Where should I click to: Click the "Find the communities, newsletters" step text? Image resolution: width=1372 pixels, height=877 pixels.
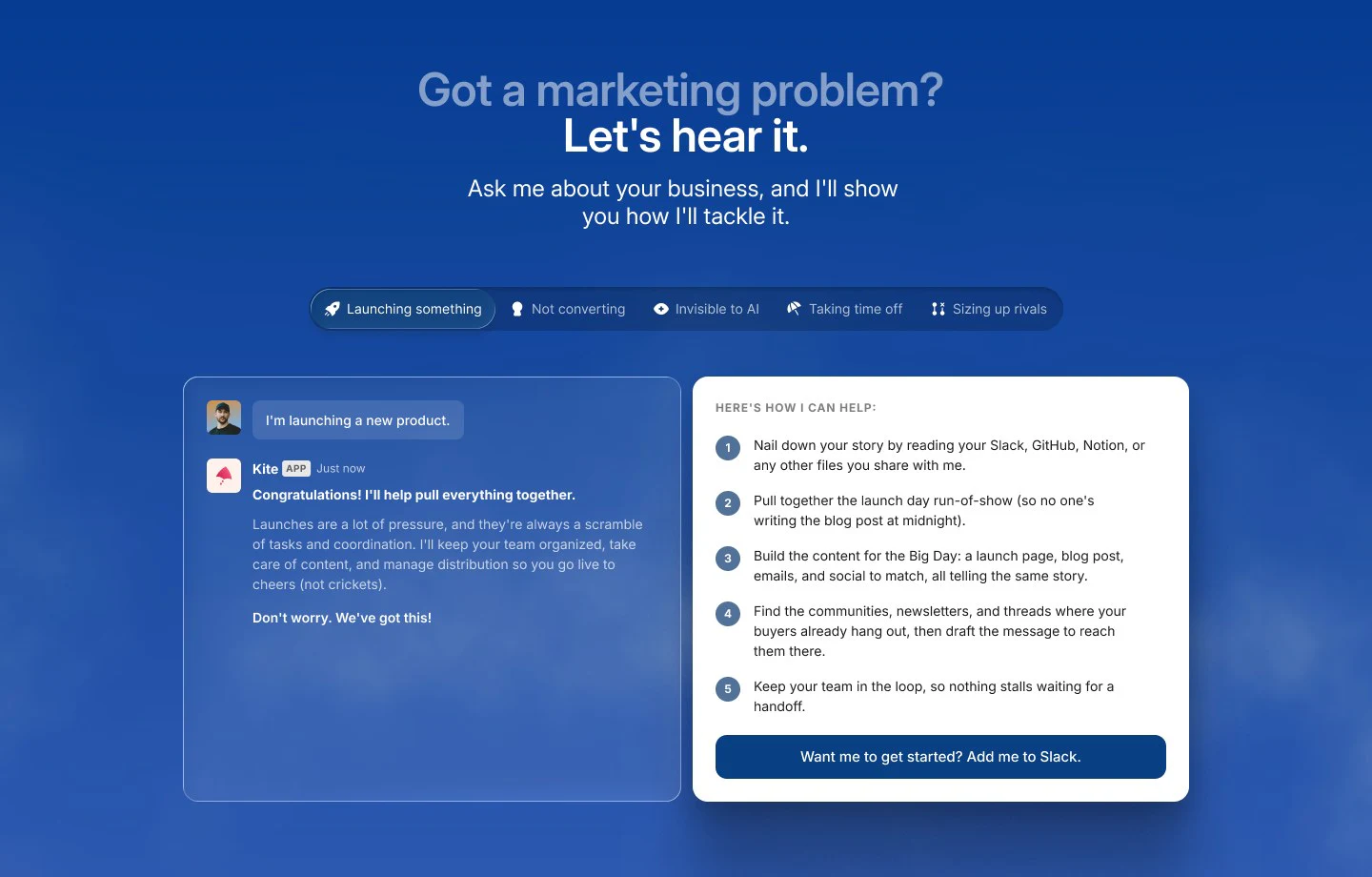(939, 631)
